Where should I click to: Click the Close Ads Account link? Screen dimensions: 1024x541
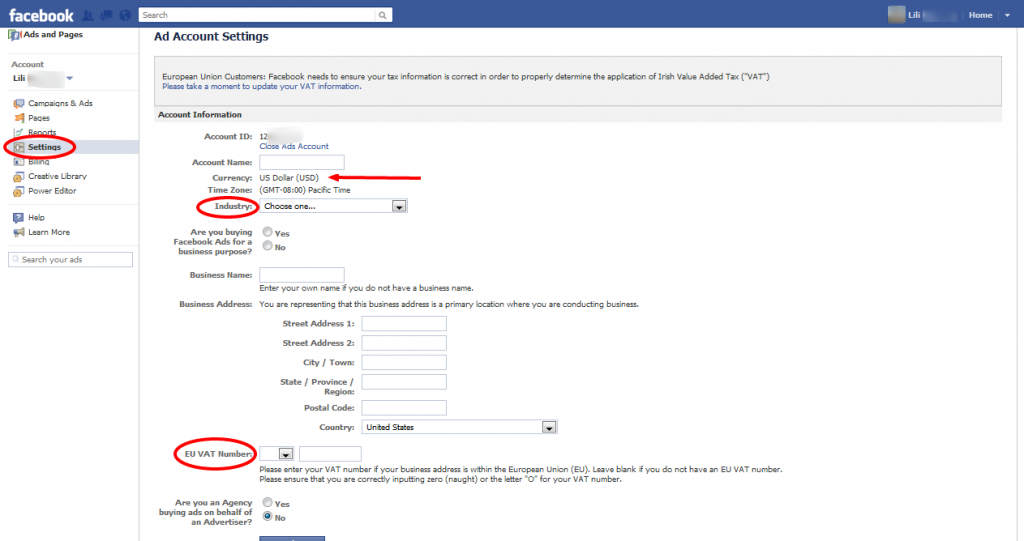point(294,146)
